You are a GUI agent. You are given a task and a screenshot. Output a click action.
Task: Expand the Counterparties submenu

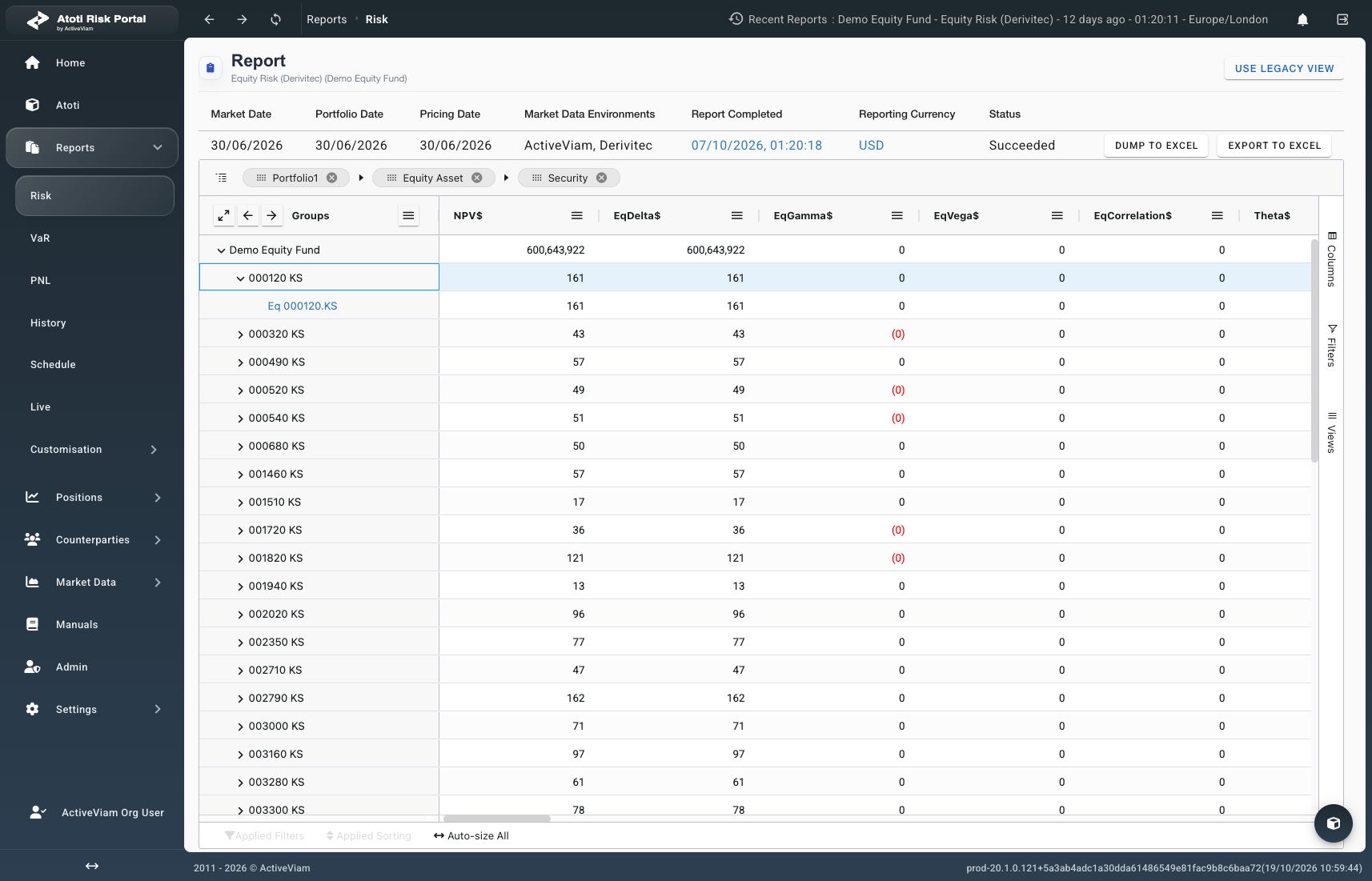158,540
